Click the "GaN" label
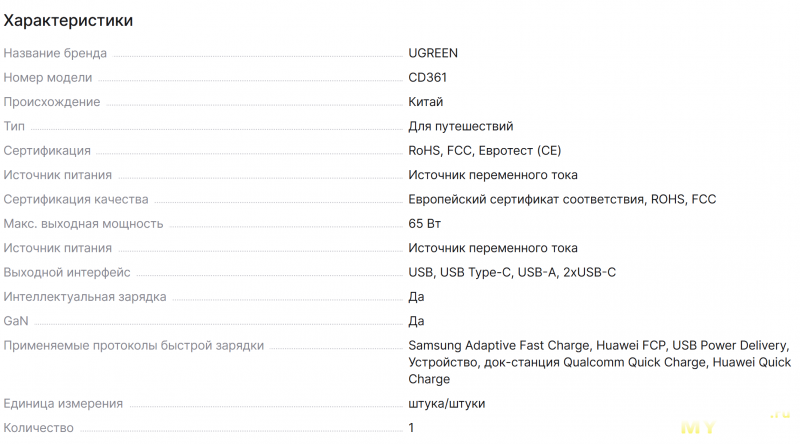Screen dimensions: 800x444 click(16, 321)
